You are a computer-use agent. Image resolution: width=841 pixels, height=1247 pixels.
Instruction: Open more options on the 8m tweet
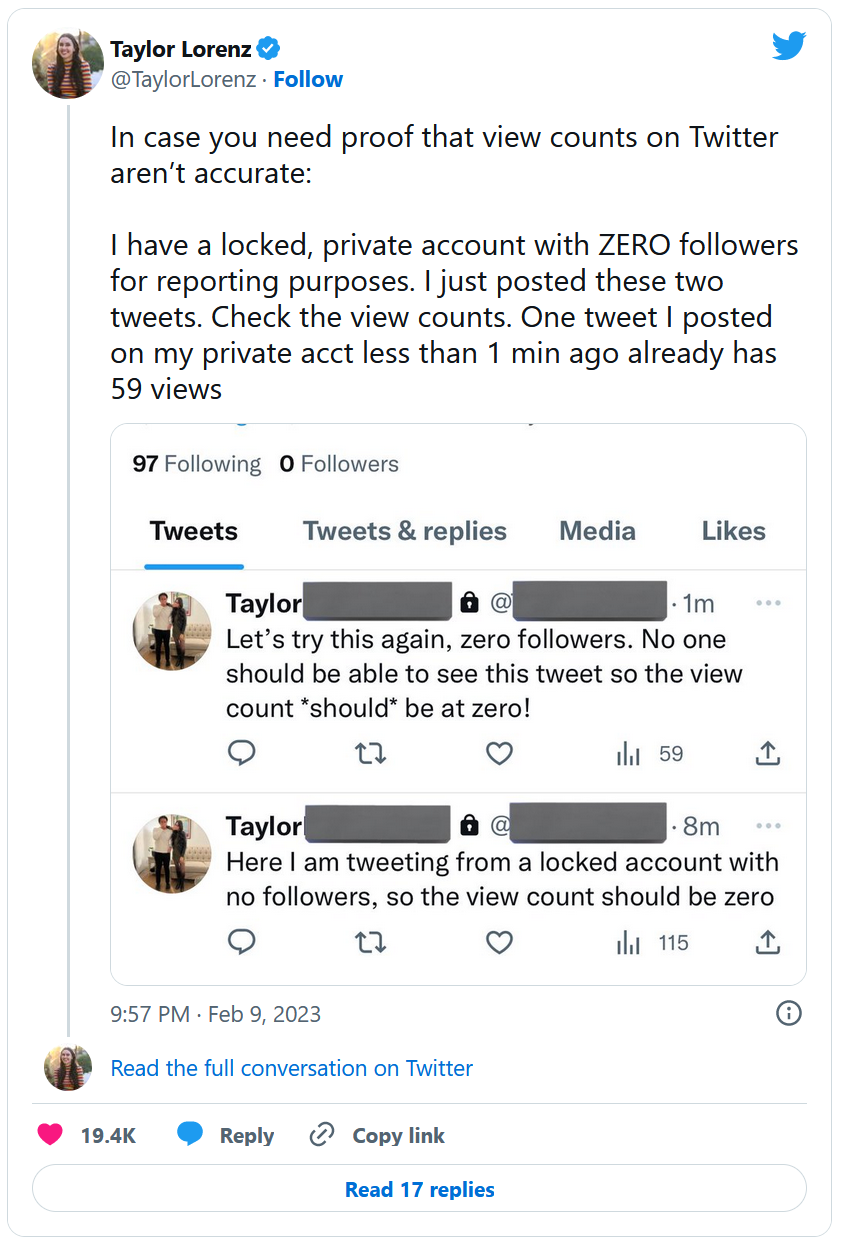click(768, 826)
